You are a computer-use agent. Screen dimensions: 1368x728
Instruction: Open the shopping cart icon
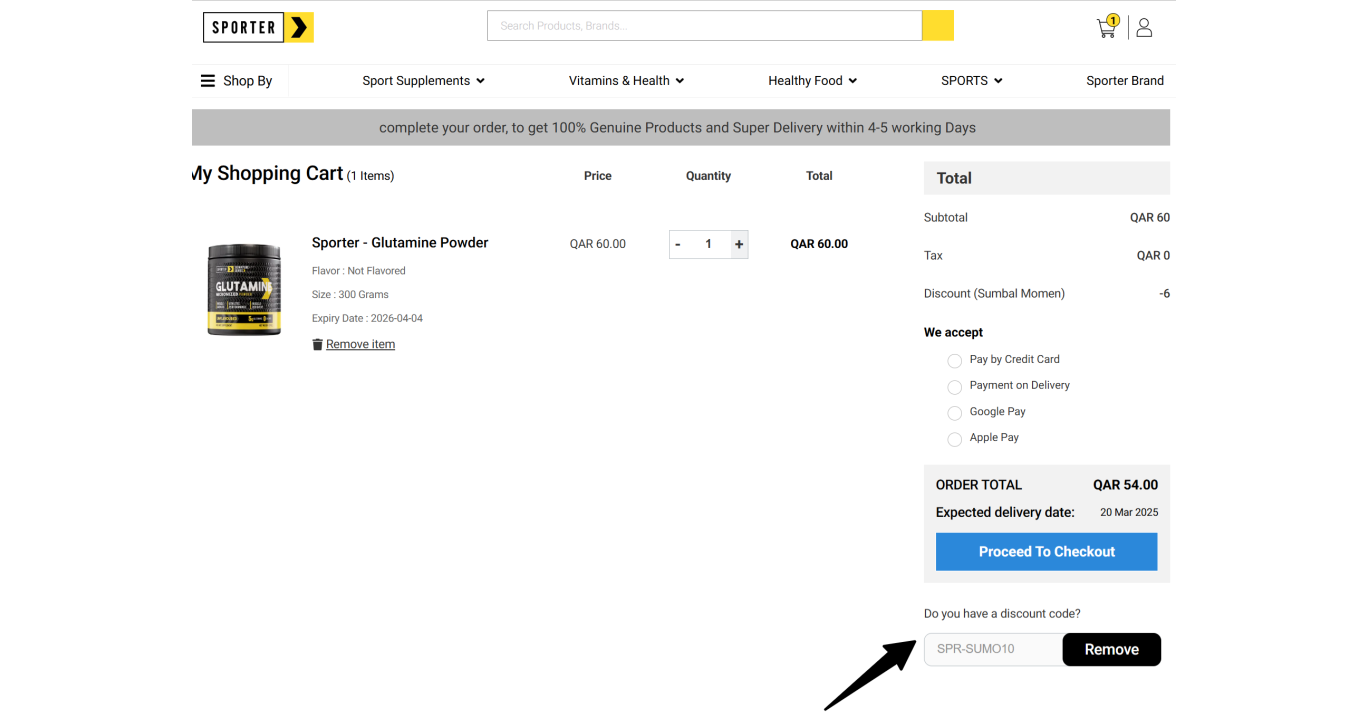click(x=1107, y=27)
